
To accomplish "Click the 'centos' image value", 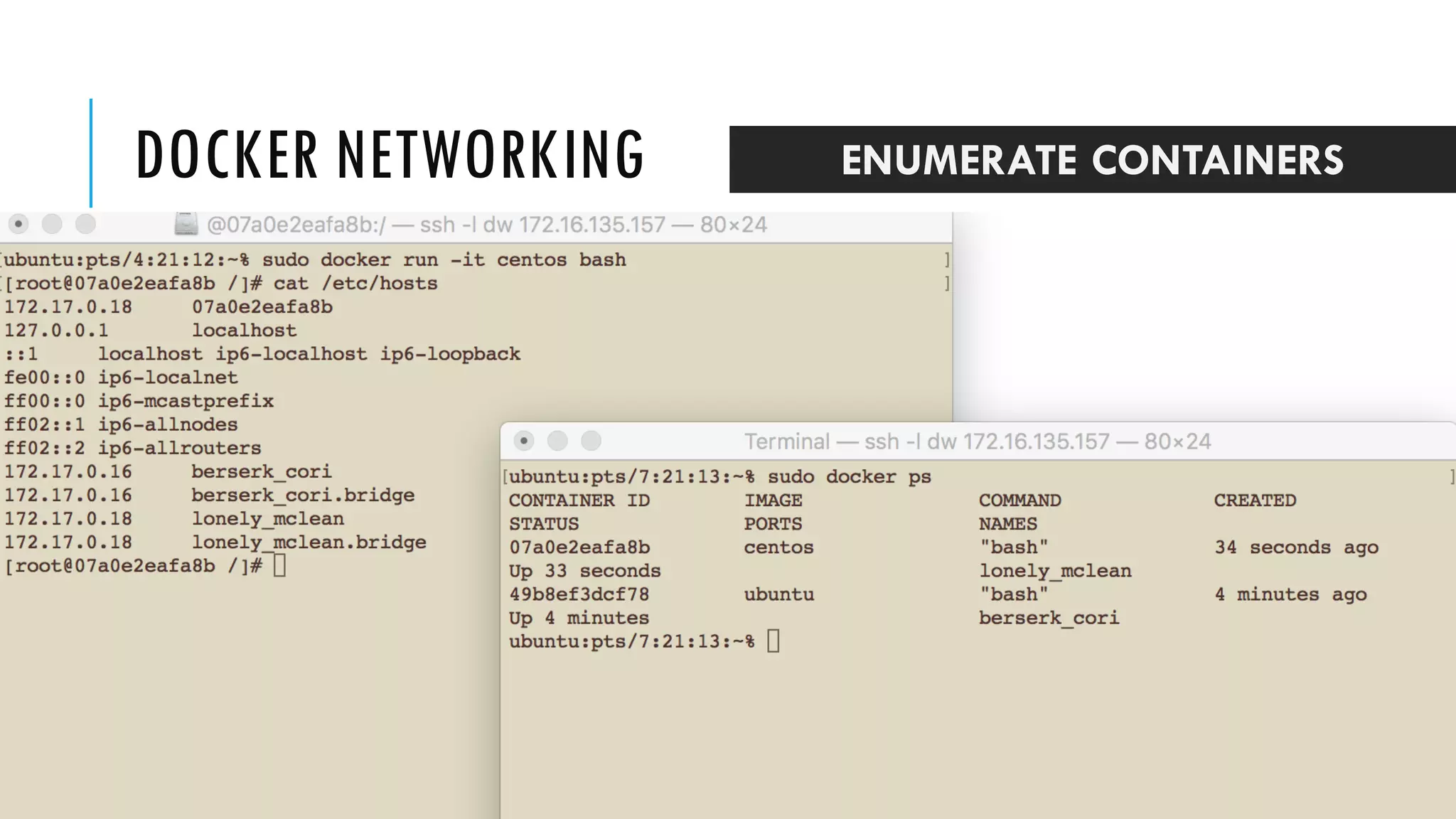I will (779, 547).
